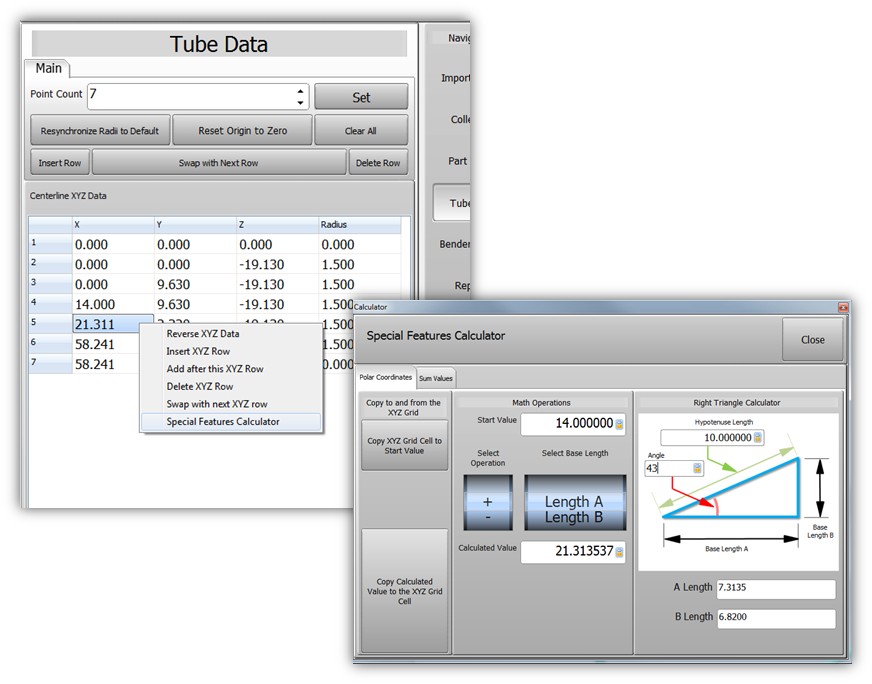The height and width of the screenshot is (684, 872).
Task: Open keypad icon in Hypotenuse Length field
Action: (x=758, y=438)
